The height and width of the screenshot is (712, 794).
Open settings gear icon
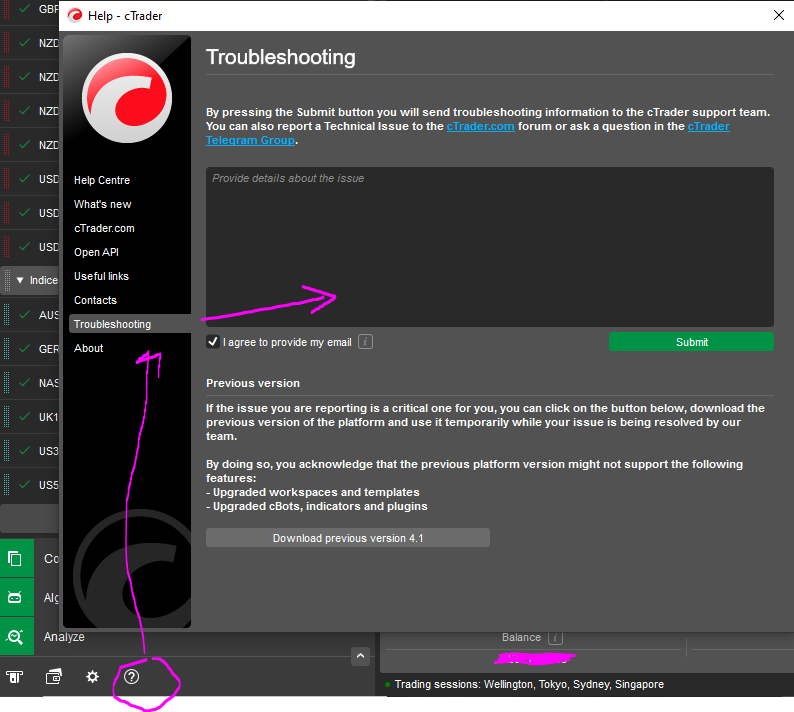pyautogui.click(x=92, y=677)
